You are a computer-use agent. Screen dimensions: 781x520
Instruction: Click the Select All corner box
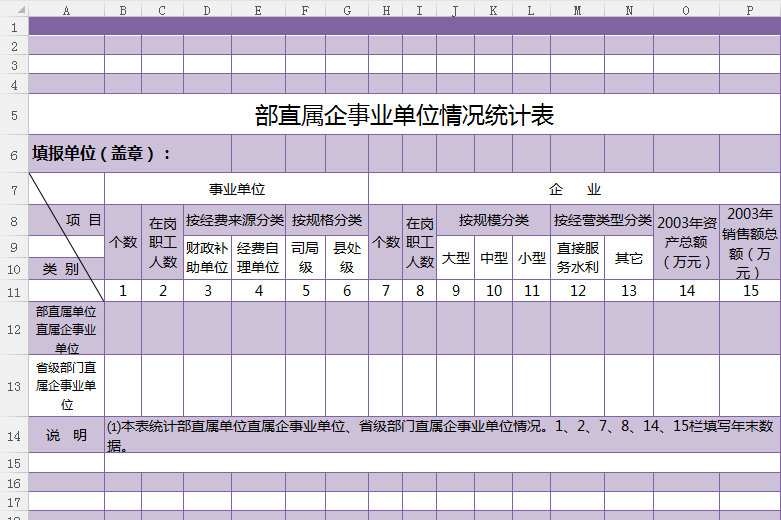click(14, 9)
